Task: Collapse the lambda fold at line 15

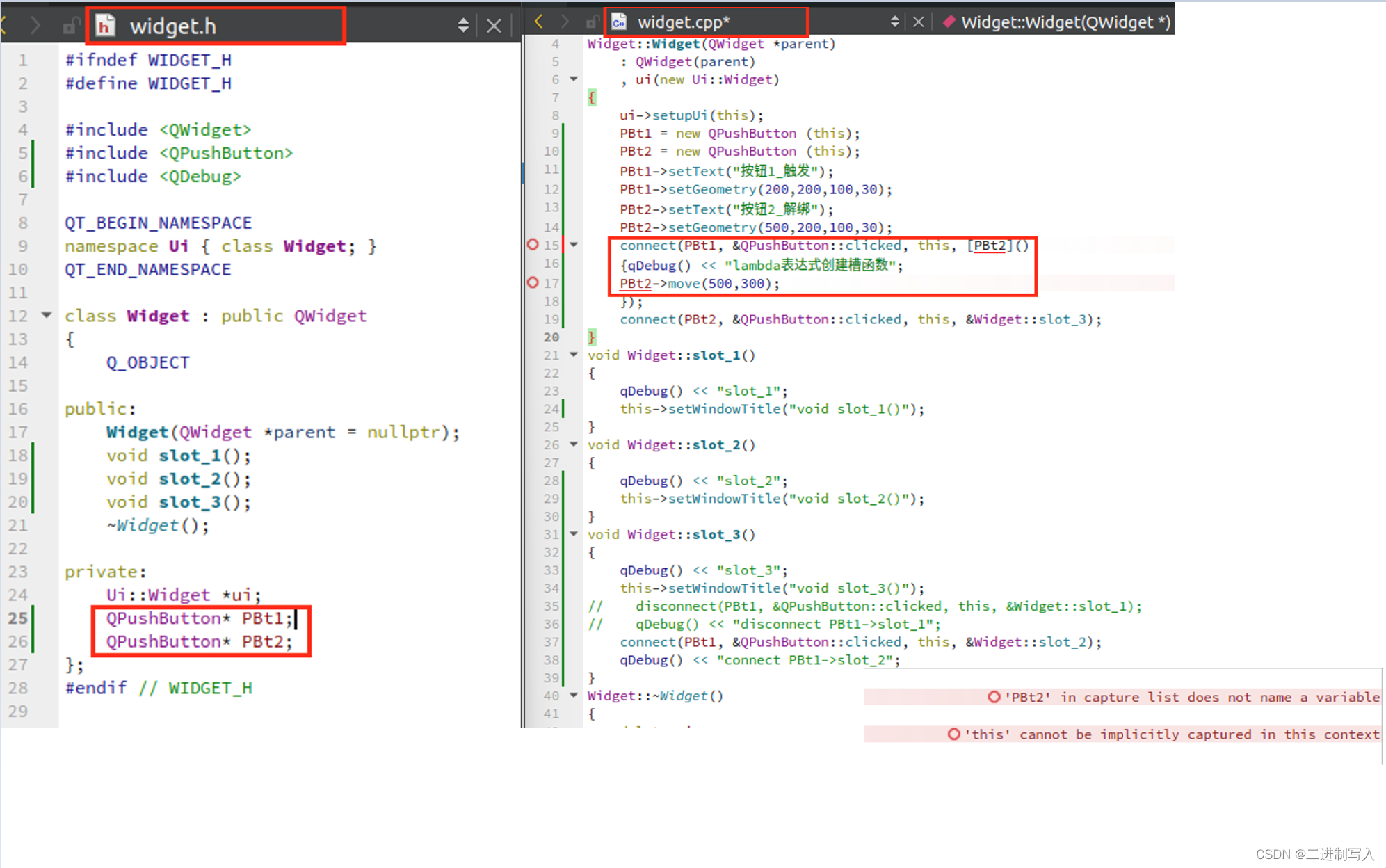Action: (x=574, y=244)
